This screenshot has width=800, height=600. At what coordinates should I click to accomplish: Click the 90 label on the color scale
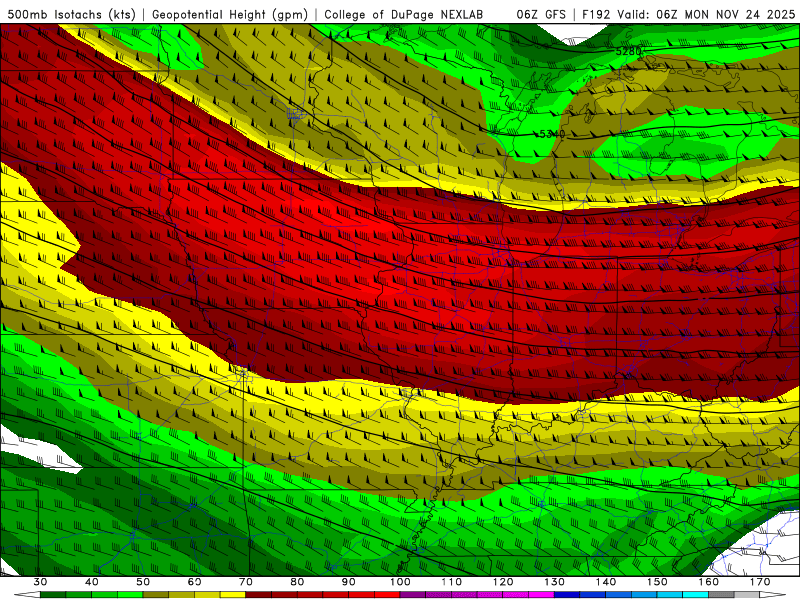tap(348, 582)
